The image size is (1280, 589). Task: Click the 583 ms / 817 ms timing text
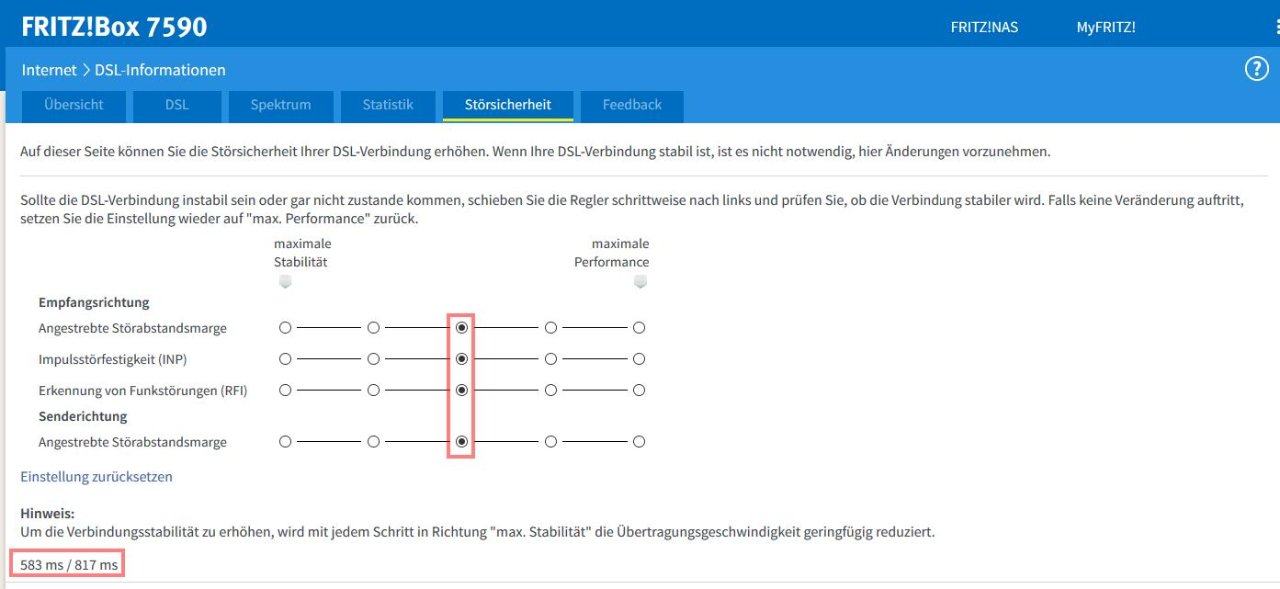[69, 565]
